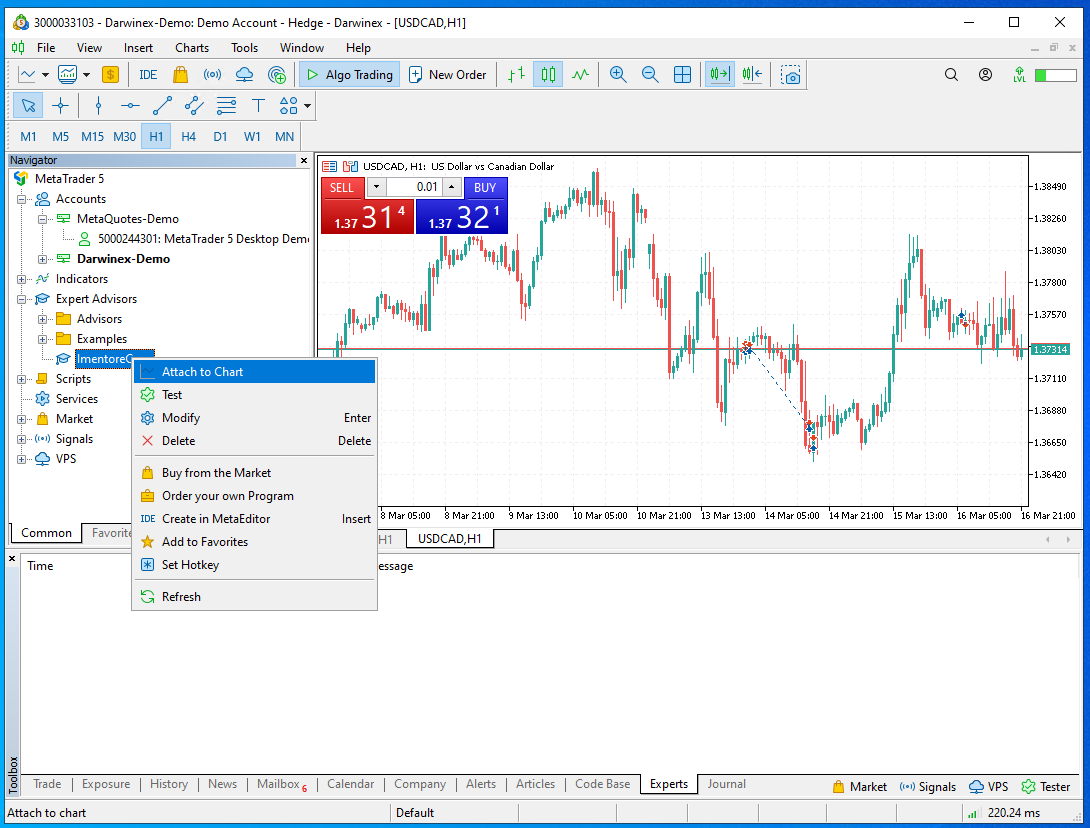This screenshot has width=1090, height=828.
Task: Choose Add to Favorites in context menu
Action: [254, 542]
